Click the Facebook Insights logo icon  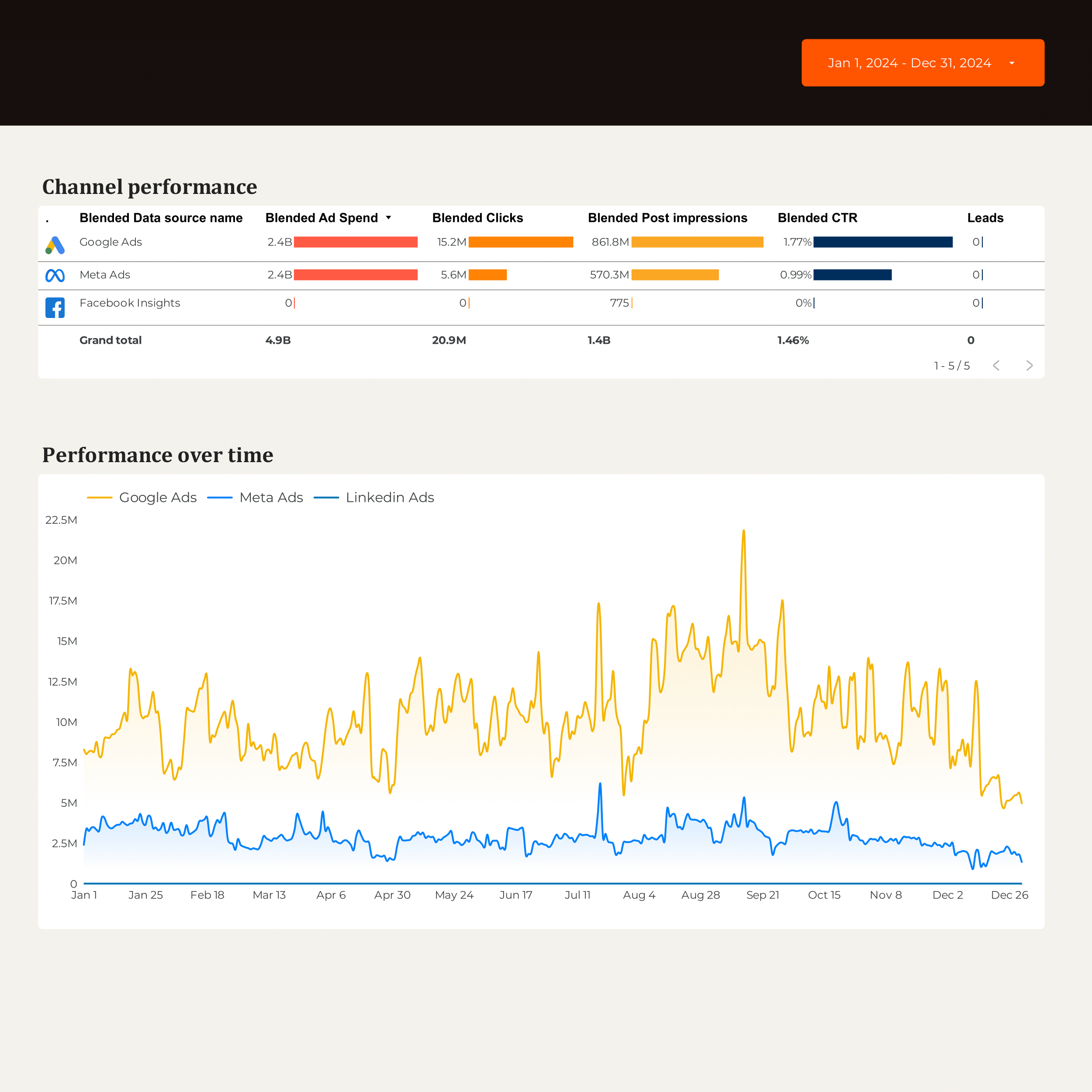tap(55, 308)
